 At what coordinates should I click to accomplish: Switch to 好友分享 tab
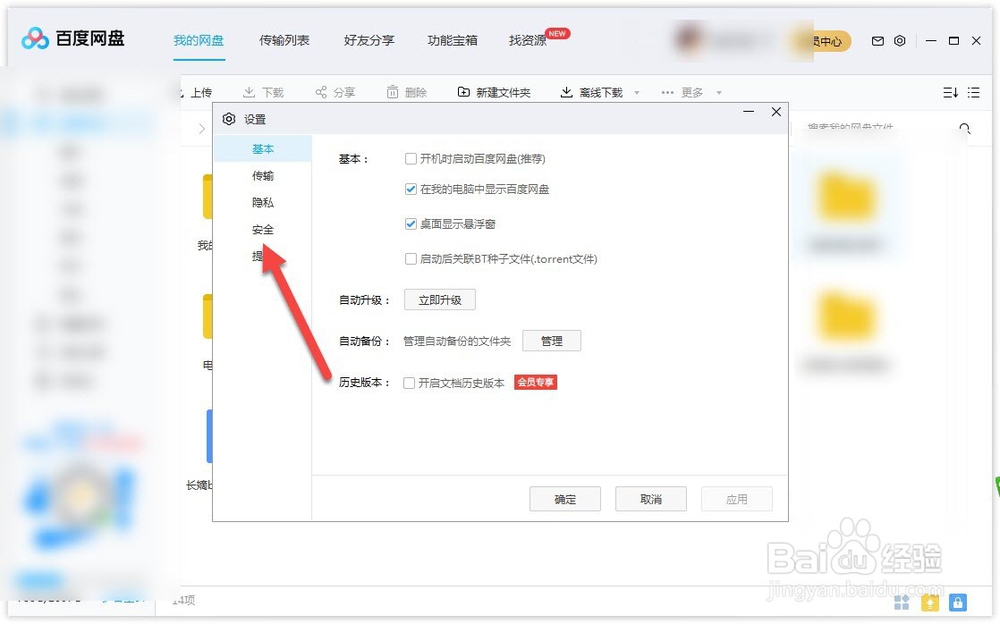[x=369, y=40]
